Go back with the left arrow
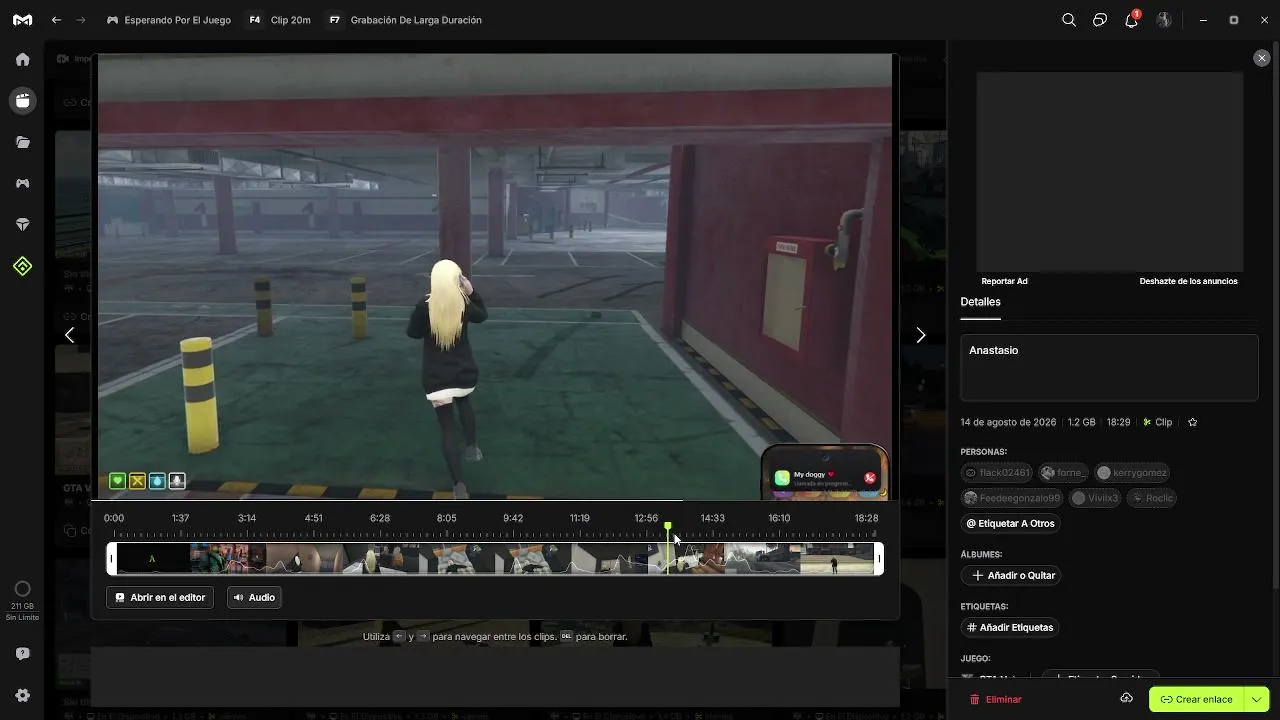The height and width of the screenshot is (720, 1280). pyautogui.click(x=56, y=20)
